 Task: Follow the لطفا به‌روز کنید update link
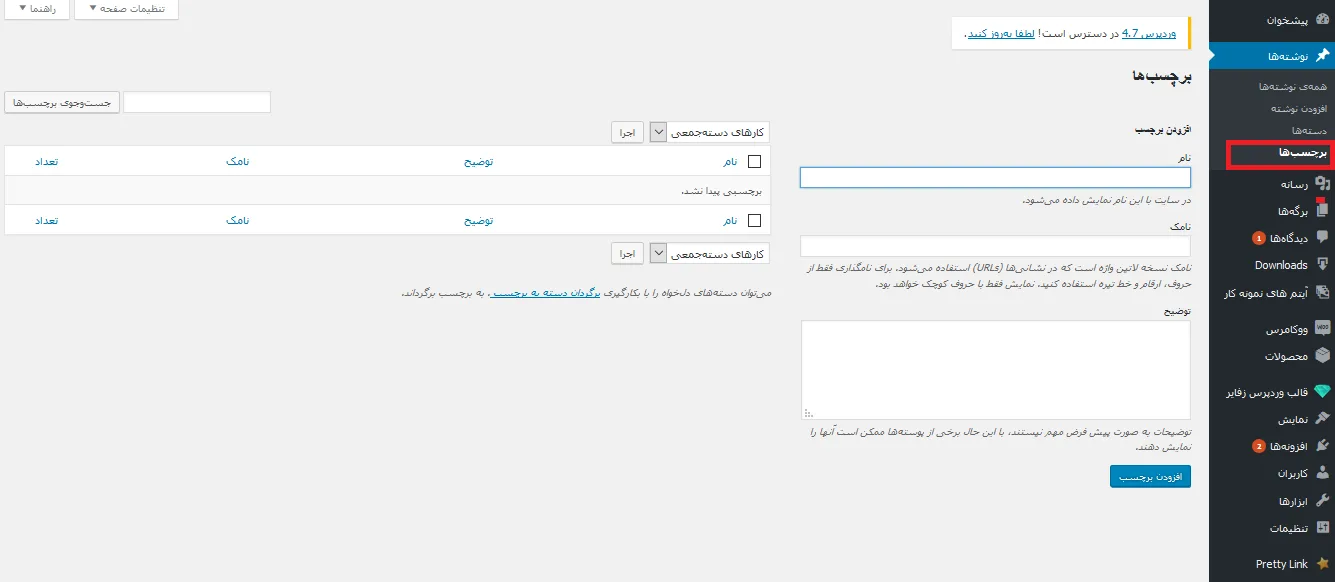[x=1000, y=34]
